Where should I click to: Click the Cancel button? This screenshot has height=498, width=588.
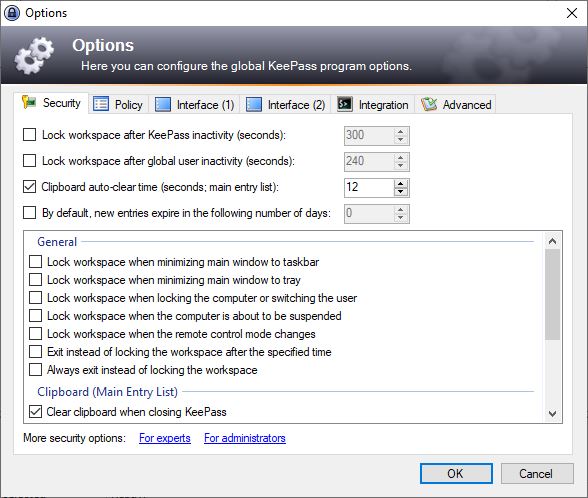coord(537,473)
